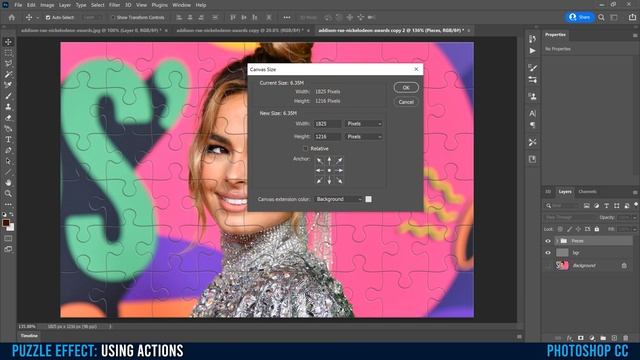Open the History panel icon in dock
The height and width of the screenshot is (360, 640).
[x=532, y=39]
